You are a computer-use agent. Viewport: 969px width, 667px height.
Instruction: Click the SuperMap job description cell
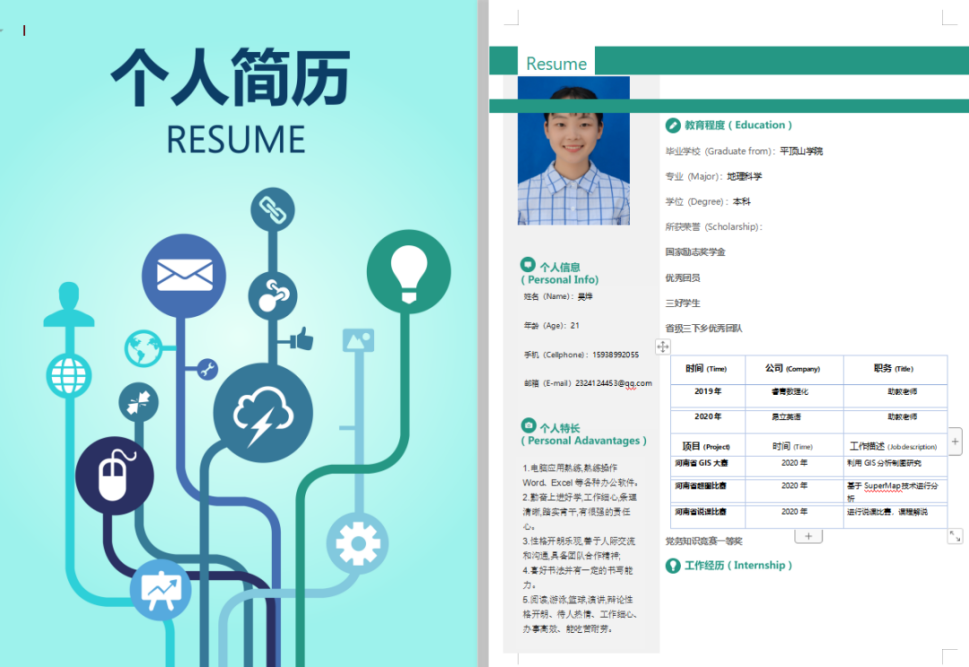pos(894,490)
